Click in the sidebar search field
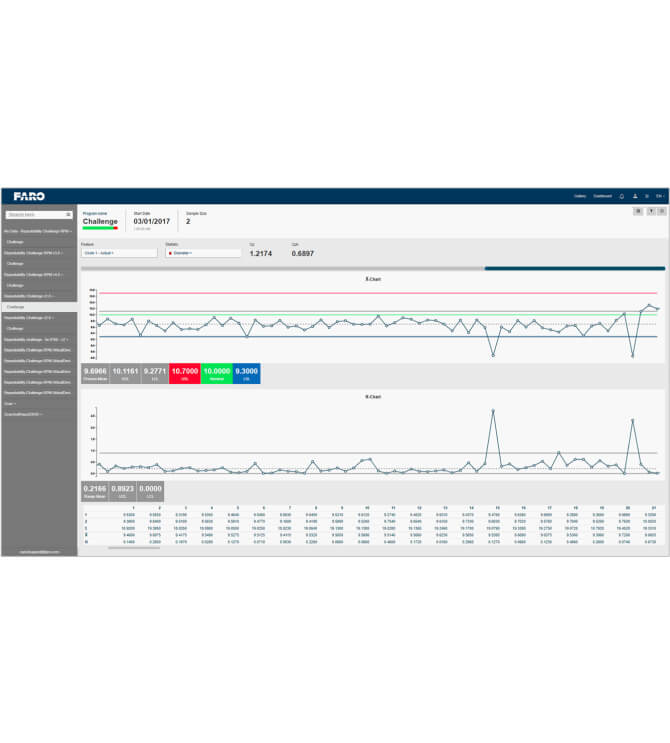Viewport: 670px width, 743px height. 34,214
